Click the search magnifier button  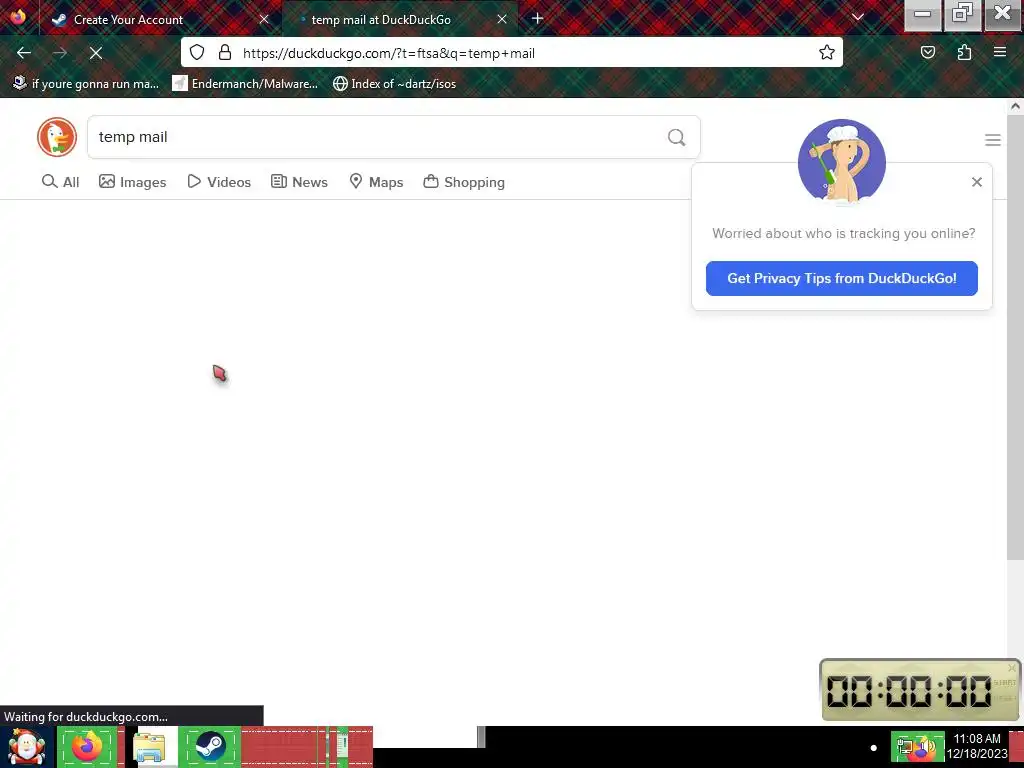click(x=677, y=137)
